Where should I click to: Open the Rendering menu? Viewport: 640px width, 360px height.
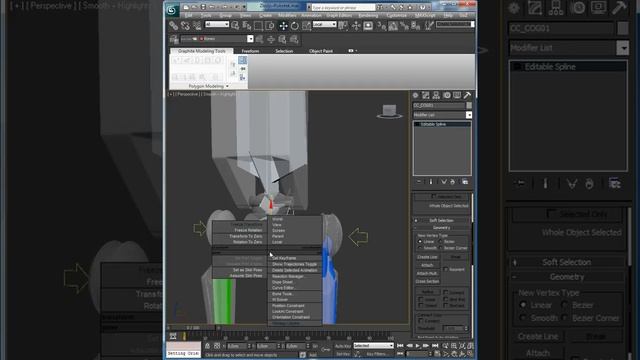(x=368, y=16)
